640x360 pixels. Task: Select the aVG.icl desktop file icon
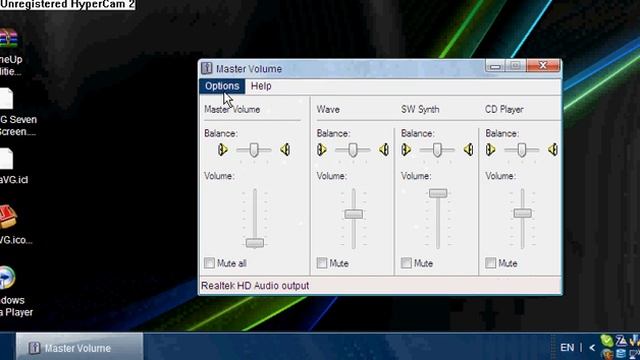(7, 159)
